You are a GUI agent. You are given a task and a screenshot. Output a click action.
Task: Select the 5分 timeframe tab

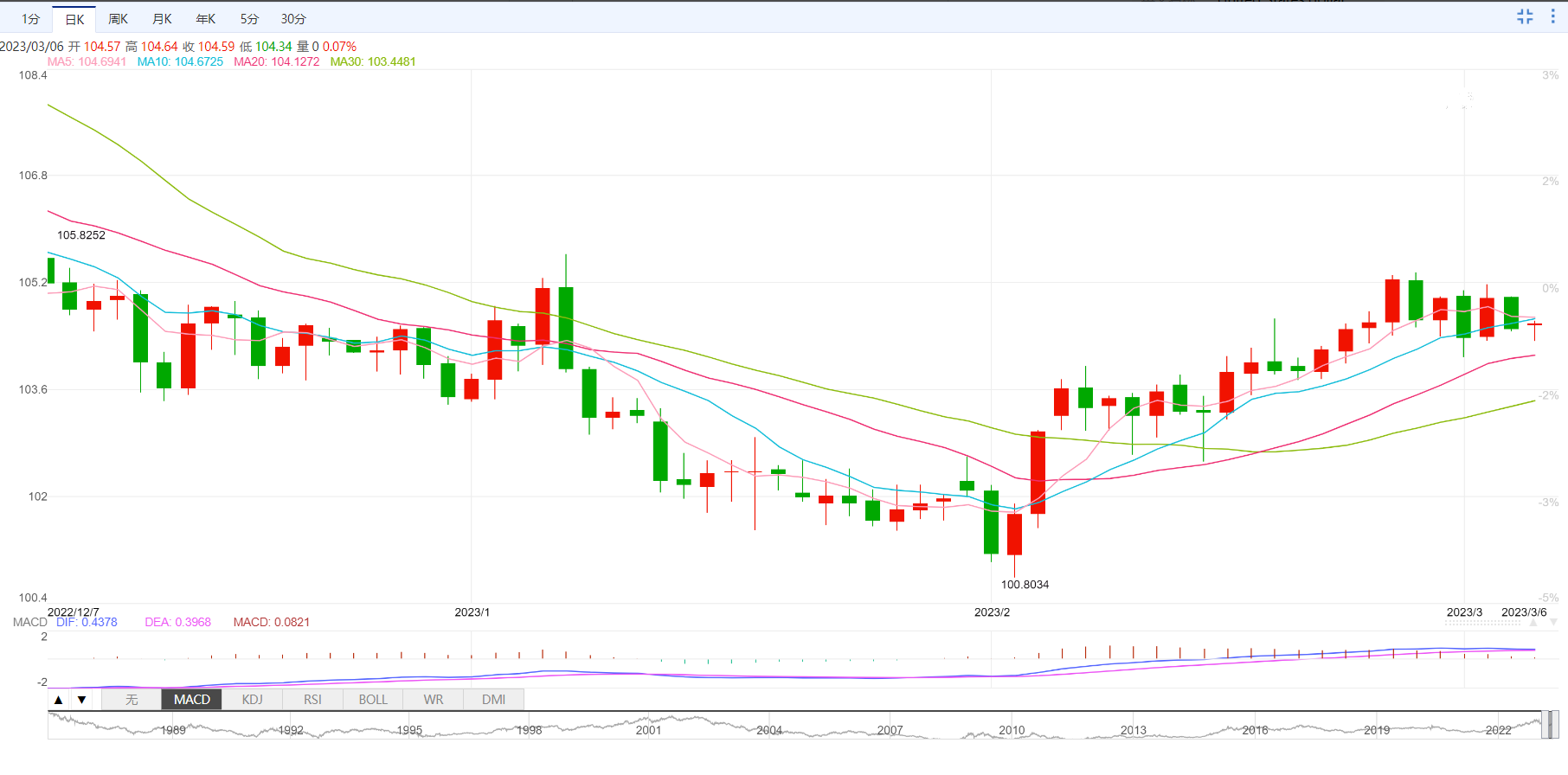(x=249, y=19)
